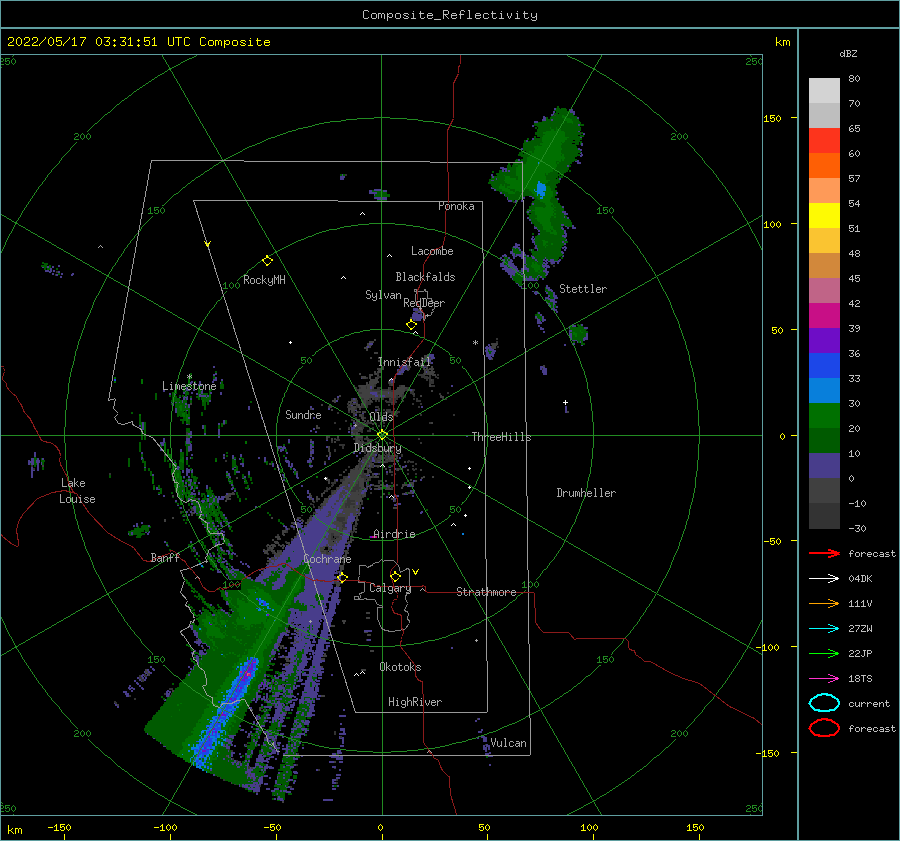Click the red forecast ellipse icon

(x=824, y=728)
